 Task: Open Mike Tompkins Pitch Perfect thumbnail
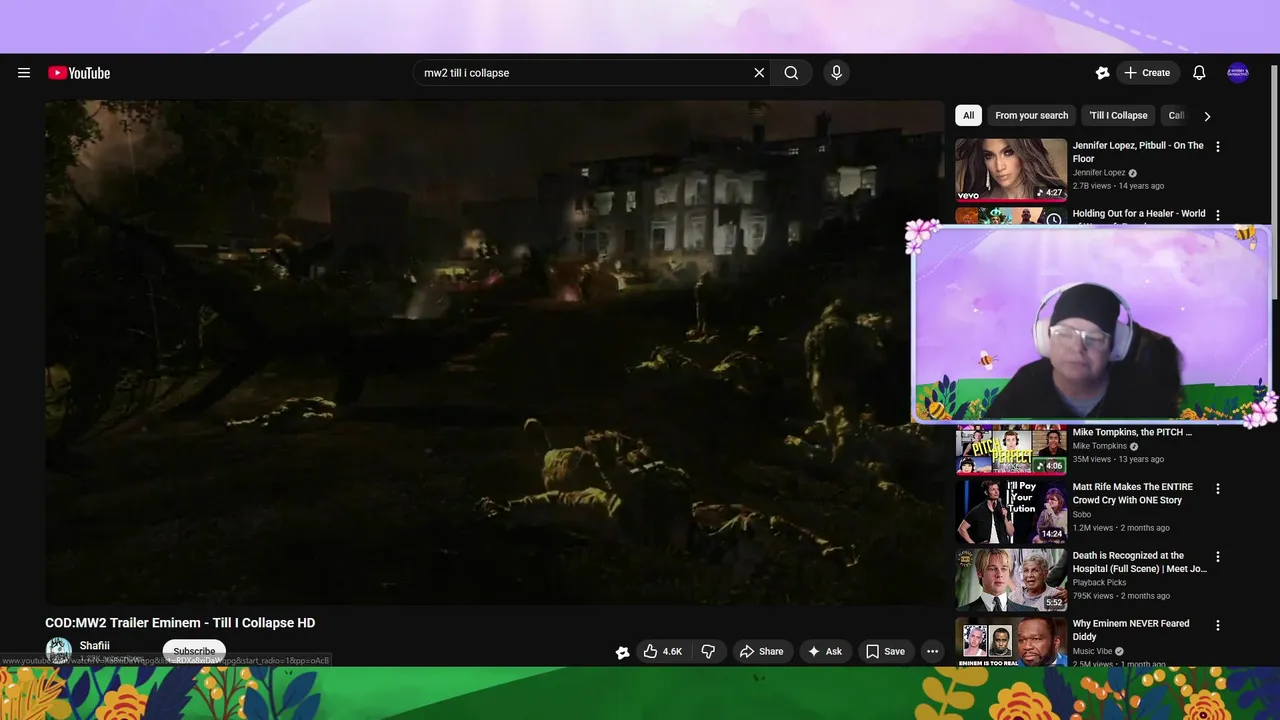pos(1011,450)
